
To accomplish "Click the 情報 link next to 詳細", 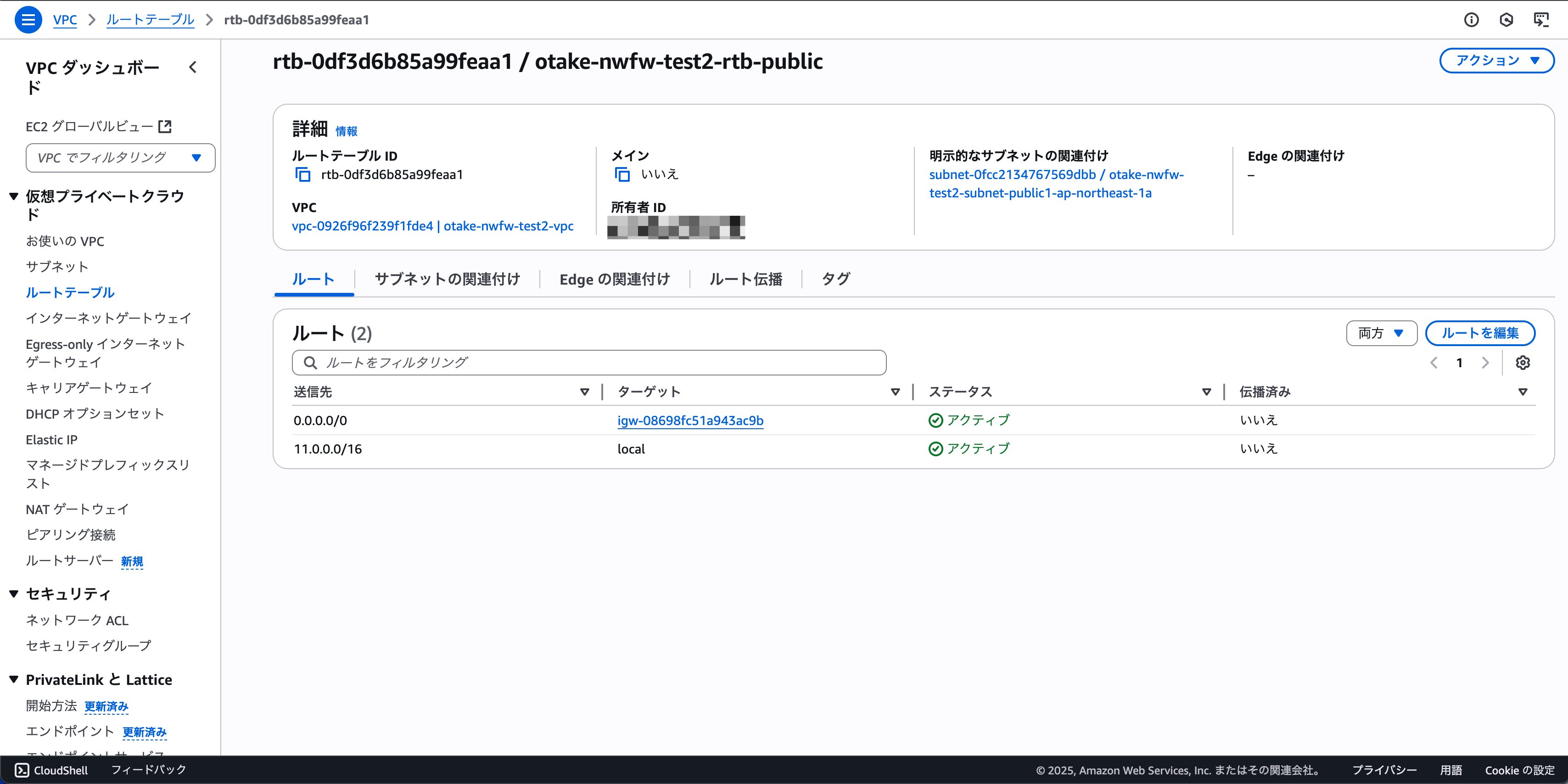I will [x=347, y=131].
